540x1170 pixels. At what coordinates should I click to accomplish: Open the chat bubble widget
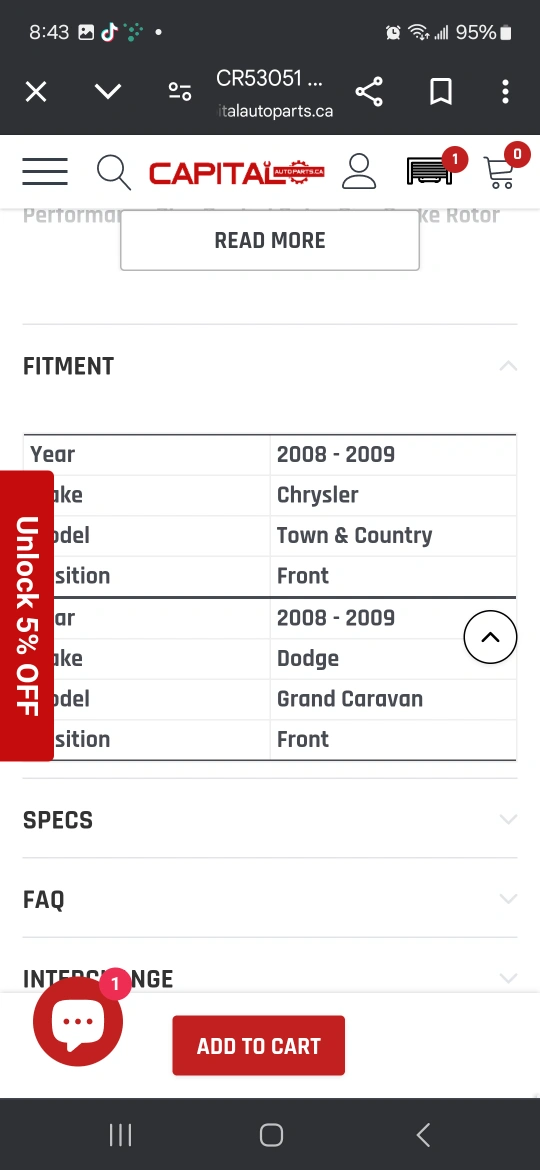78,1021
